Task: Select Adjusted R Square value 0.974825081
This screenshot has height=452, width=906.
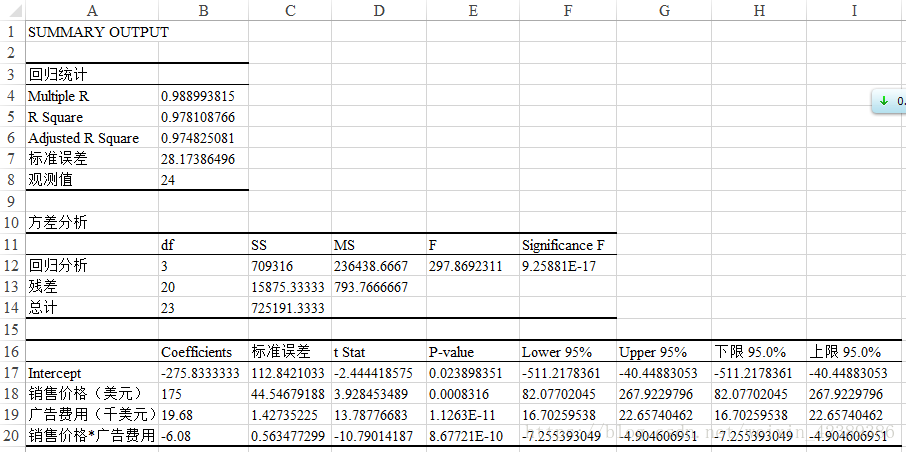Action: tap(203, 138)
